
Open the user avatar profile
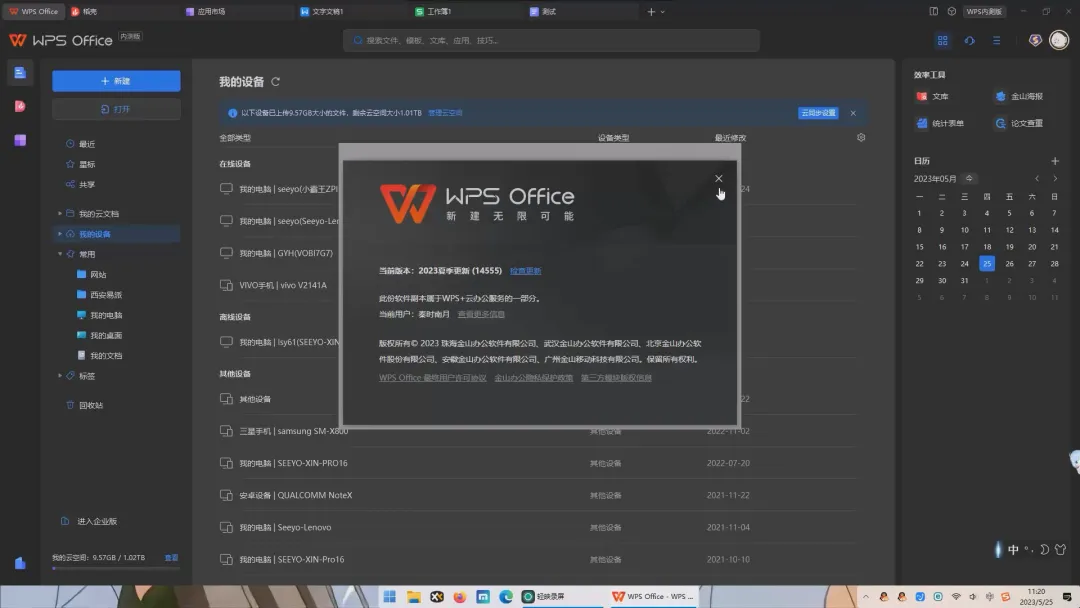point(1059,40)
